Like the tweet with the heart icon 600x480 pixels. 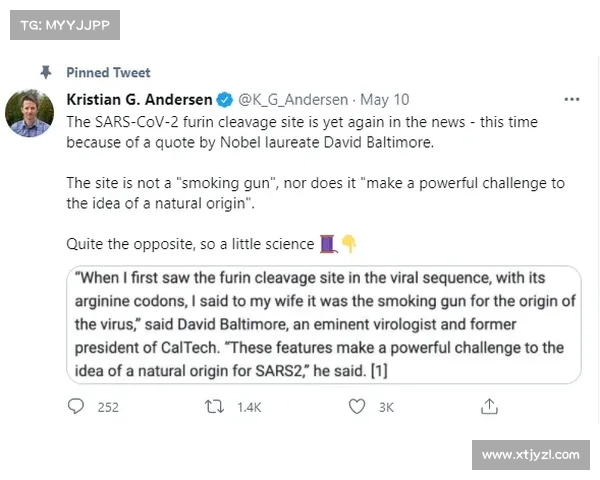coord(356,407)
